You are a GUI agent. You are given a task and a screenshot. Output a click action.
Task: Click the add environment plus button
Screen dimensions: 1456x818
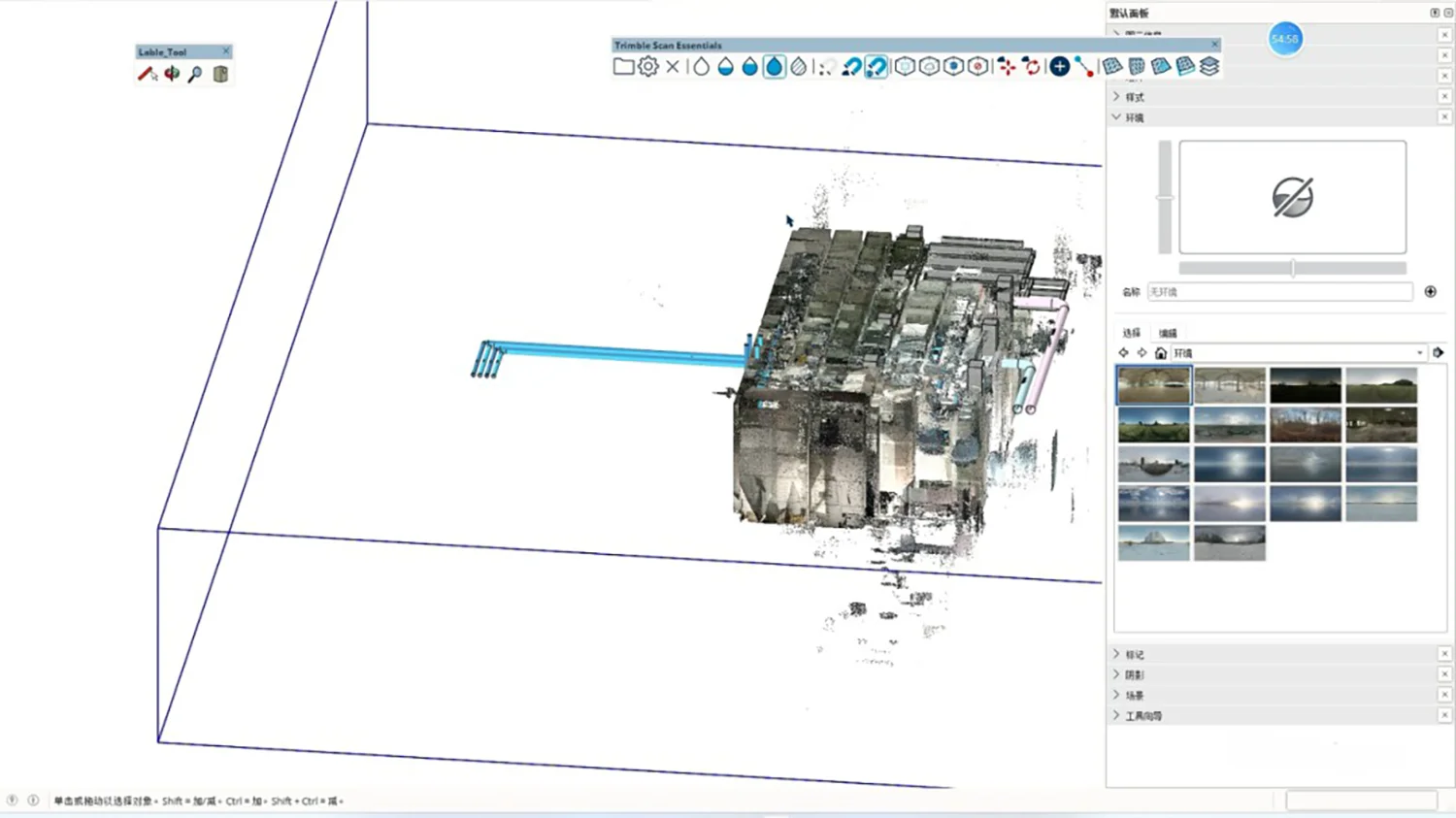click(x=1431, y=292)
